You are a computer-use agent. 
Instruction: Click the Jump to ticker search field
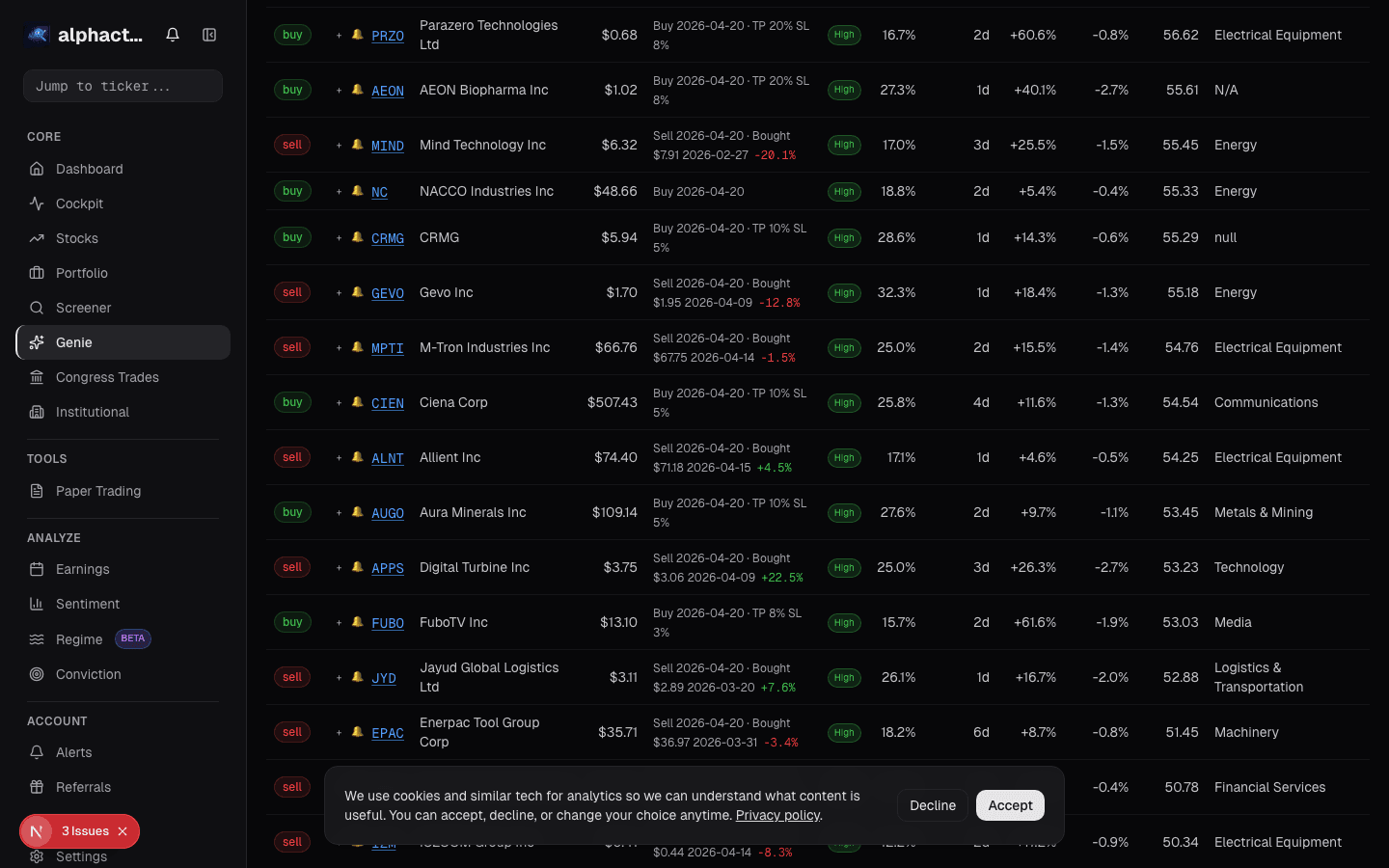click(x=123, y=86)
